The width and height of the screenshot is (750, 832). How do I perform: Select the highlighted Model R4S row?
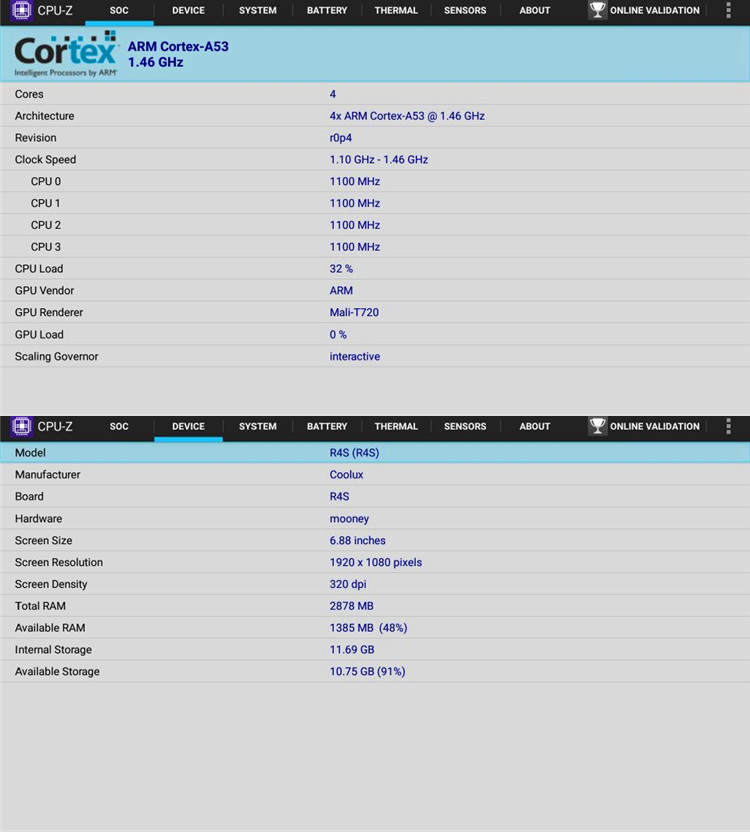tap(375, 453)
